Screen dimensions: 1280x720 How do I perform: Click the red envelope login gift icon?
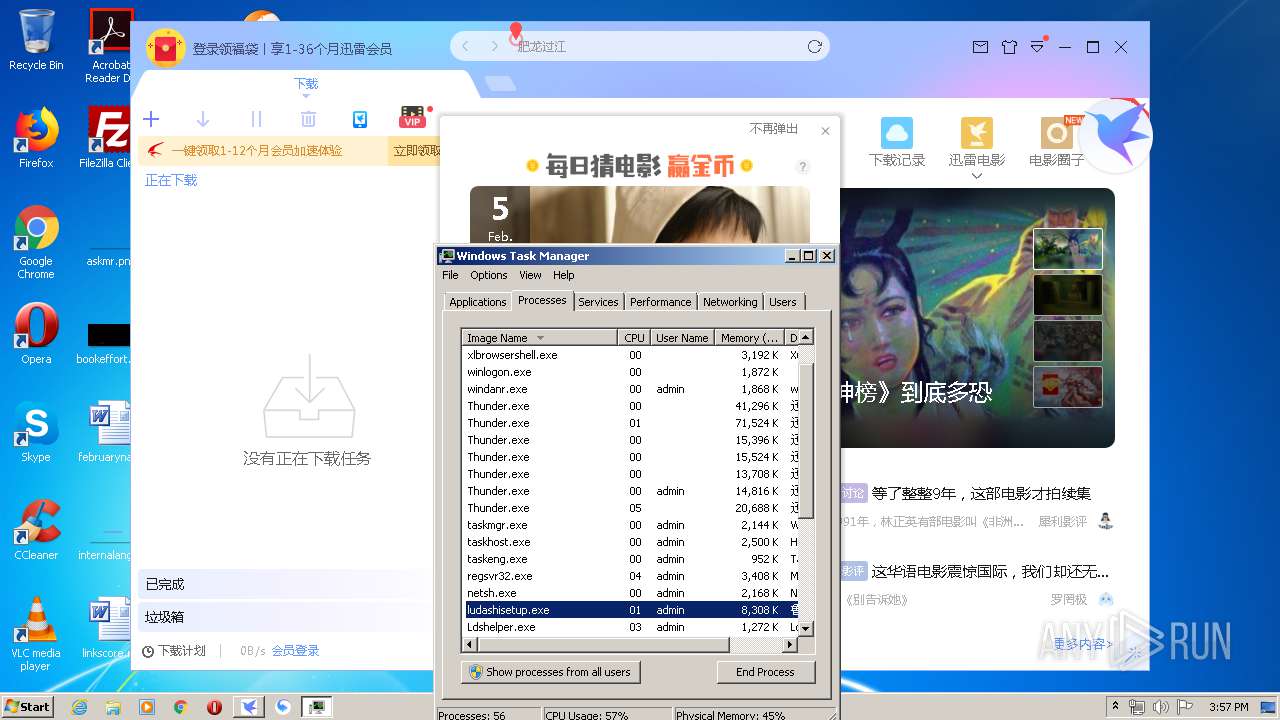pyautogui.click(x=165, y=47)
